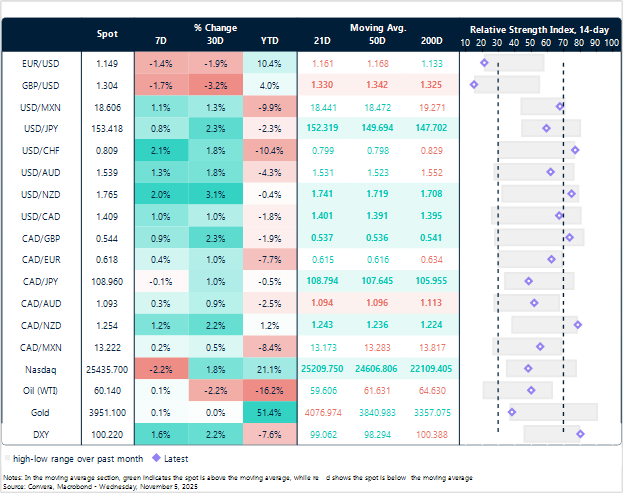Select the Spot column header
This screenshot has height=495, width=625.
(106, 34)
